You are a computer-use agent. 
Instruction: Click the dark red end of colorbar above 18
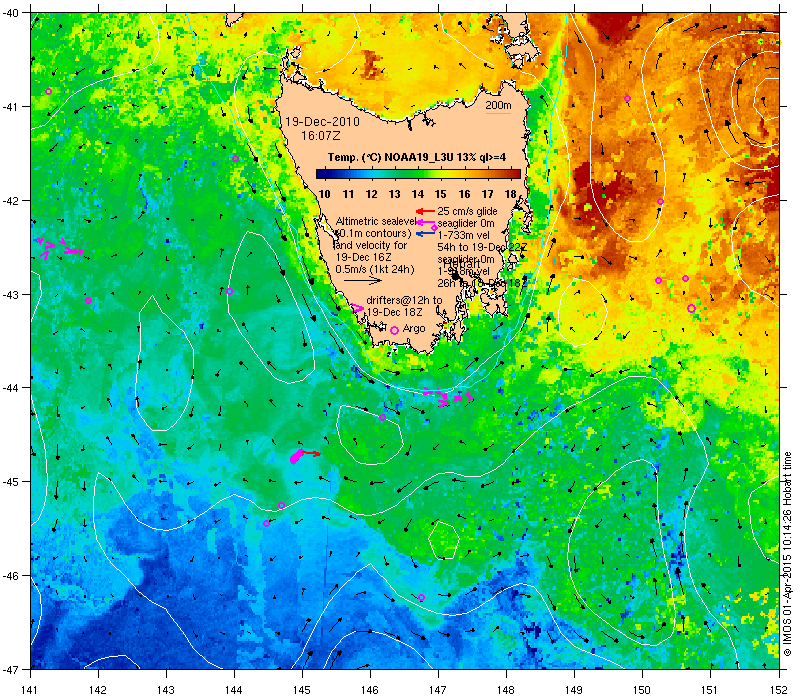click(514, 174)
